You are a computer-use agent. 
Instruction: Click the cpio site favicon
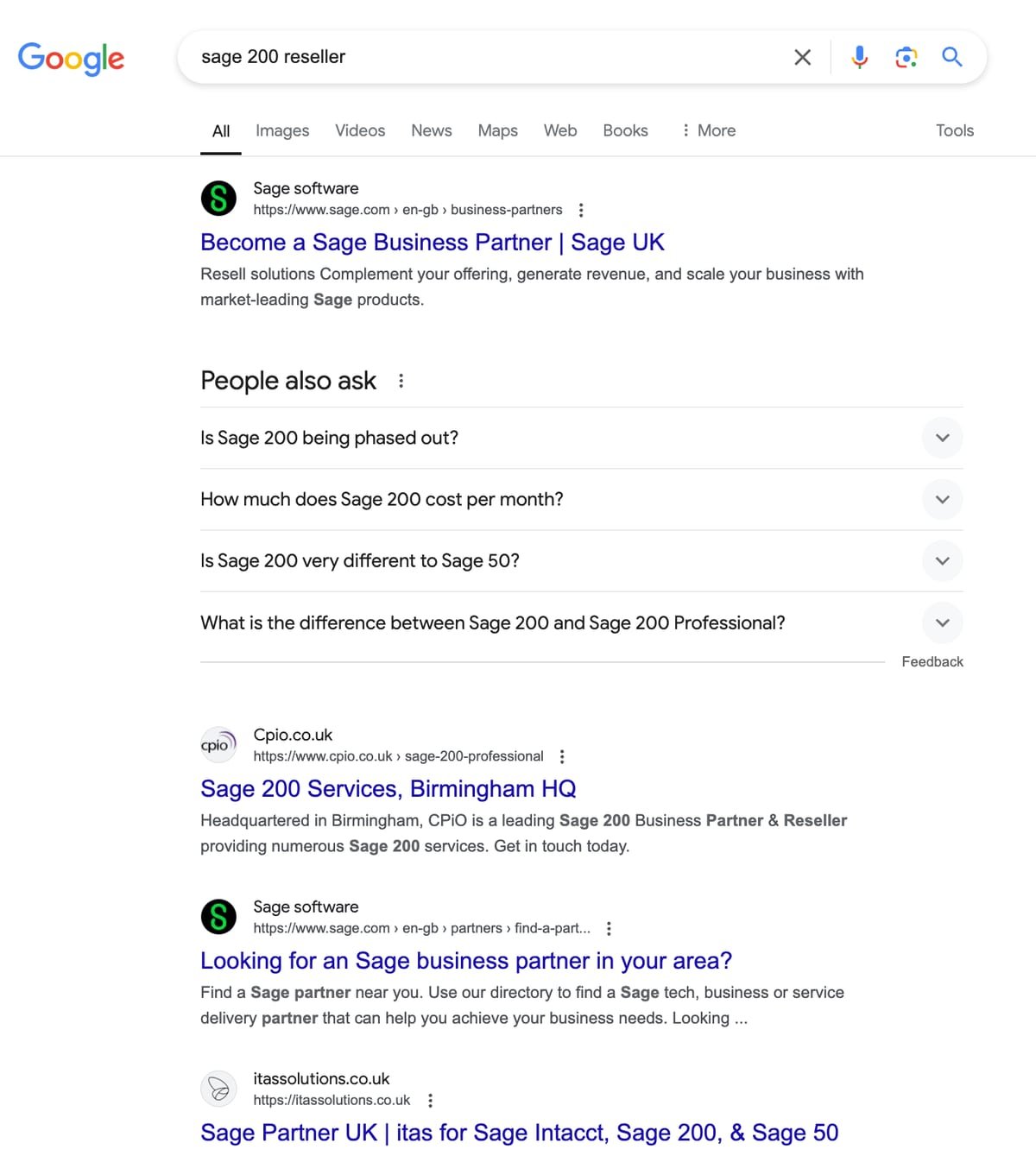click(x=218, y=744)
